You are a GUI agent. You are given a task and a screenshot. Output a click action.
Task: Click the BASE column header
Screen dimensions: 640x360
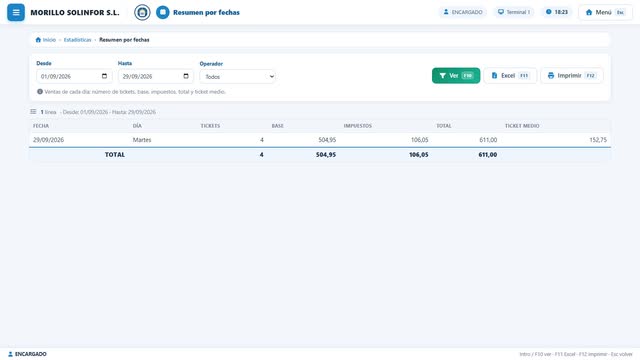pyautogui.click(x=278, y=126)
